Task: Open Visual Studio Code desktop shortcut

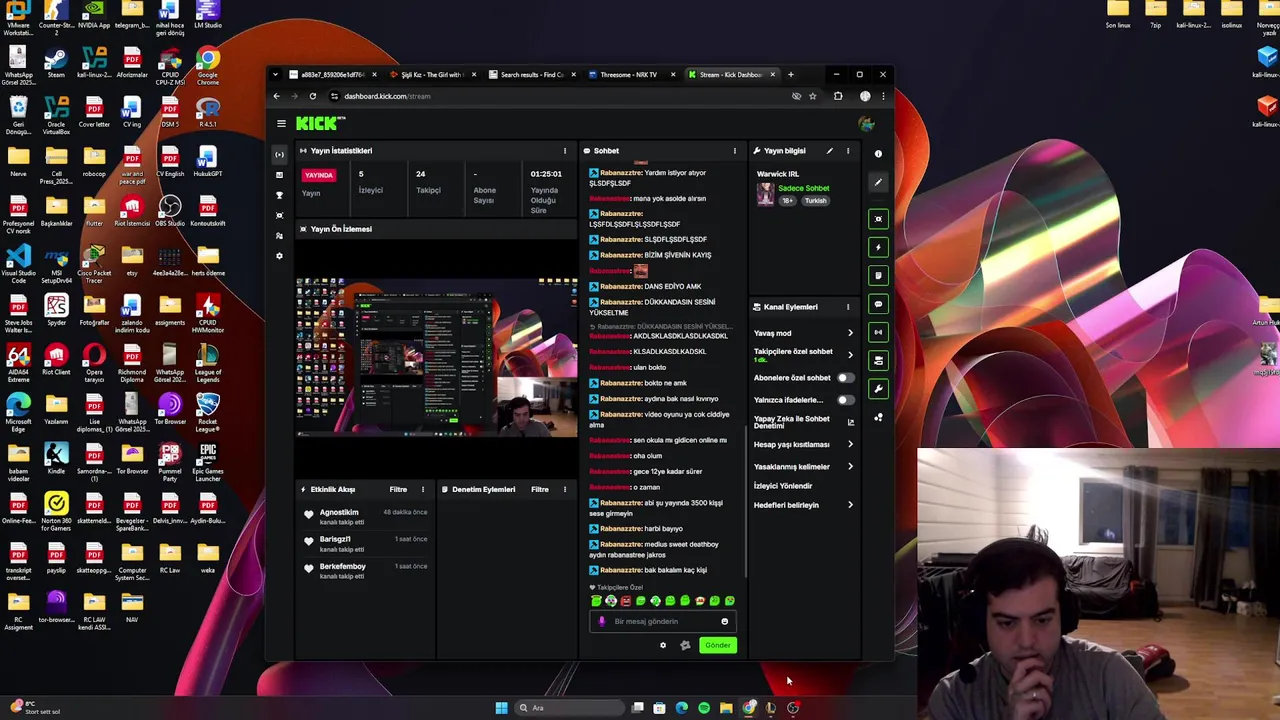Action: click(x=18, y=262)
